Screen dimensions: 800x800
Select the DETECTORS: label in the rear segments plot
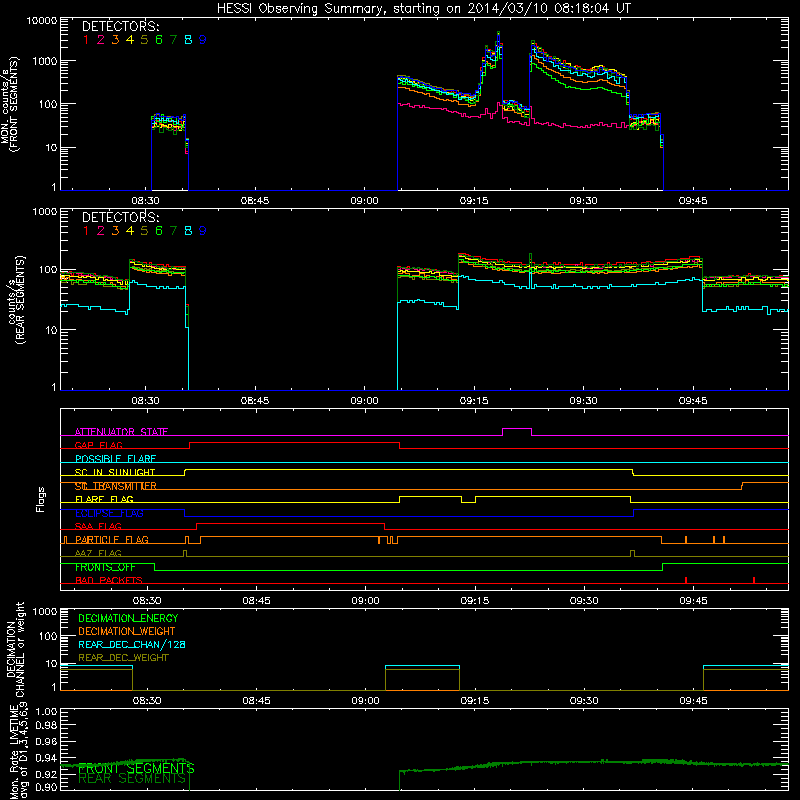pos(120,217)
